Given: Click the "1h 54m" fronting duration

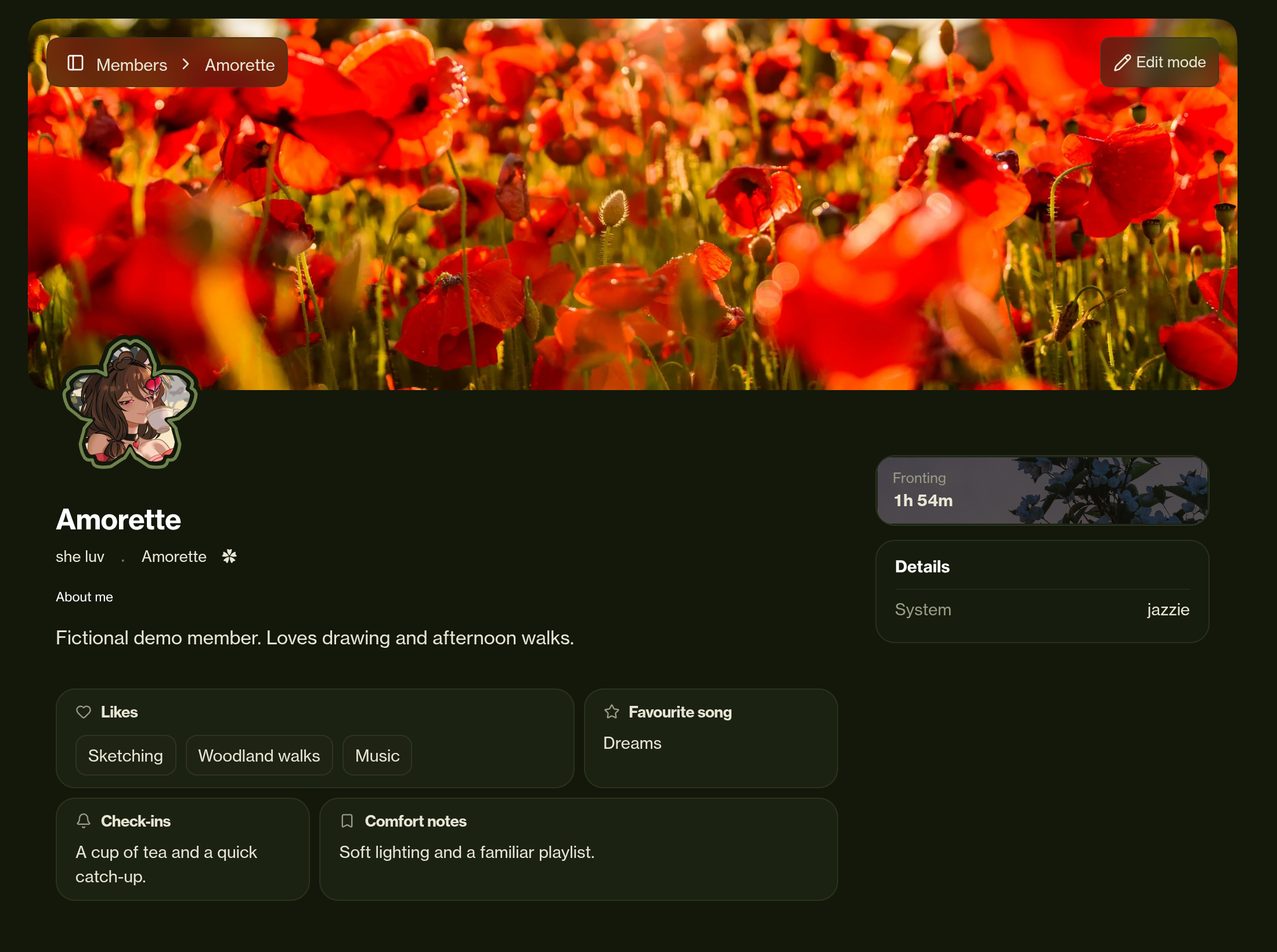Looking at the screenshot, I should click(x=923, y=500).
